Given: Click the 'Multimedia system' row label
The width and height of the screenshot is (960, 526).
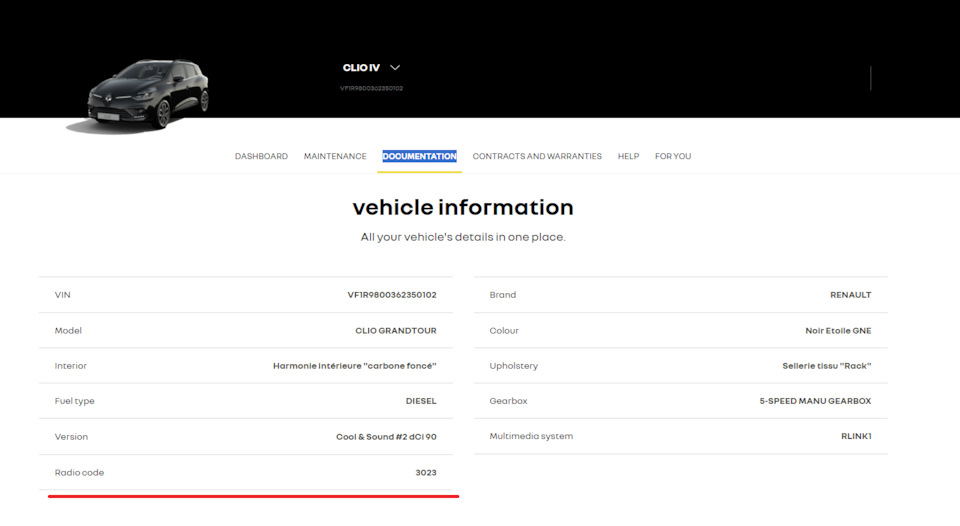Looking at the screenshot, I should coord(531,436).
